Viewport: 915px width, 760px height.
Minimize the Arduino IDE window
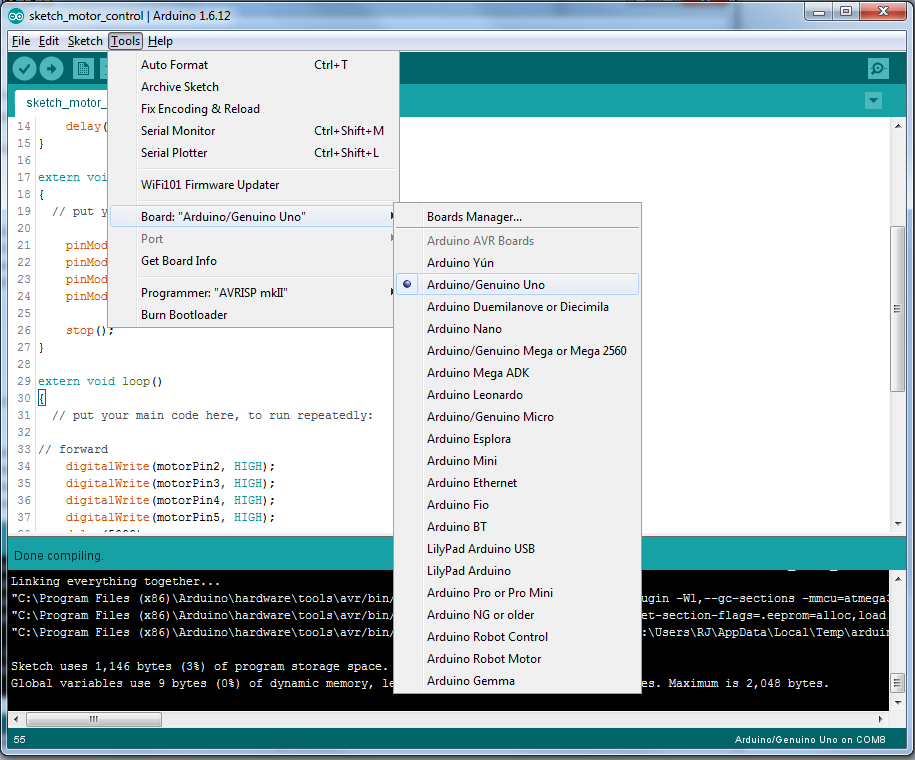(x=817, y=12)
